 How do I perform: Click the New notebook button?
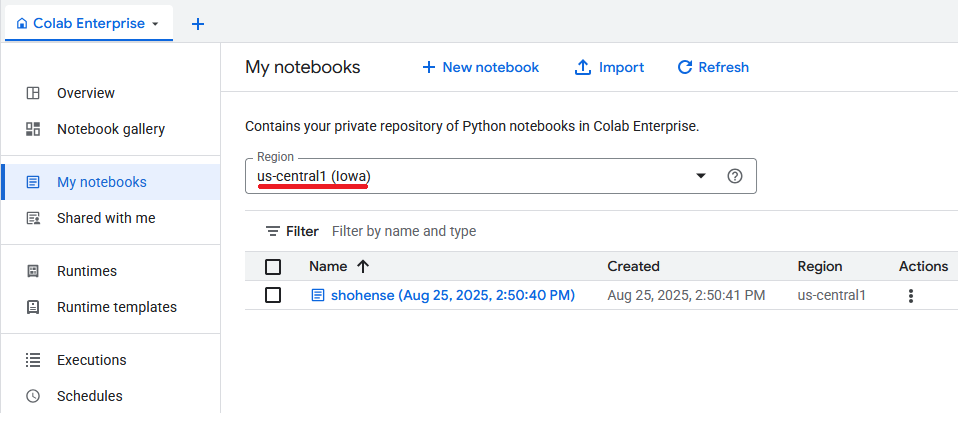pos(480,67)
